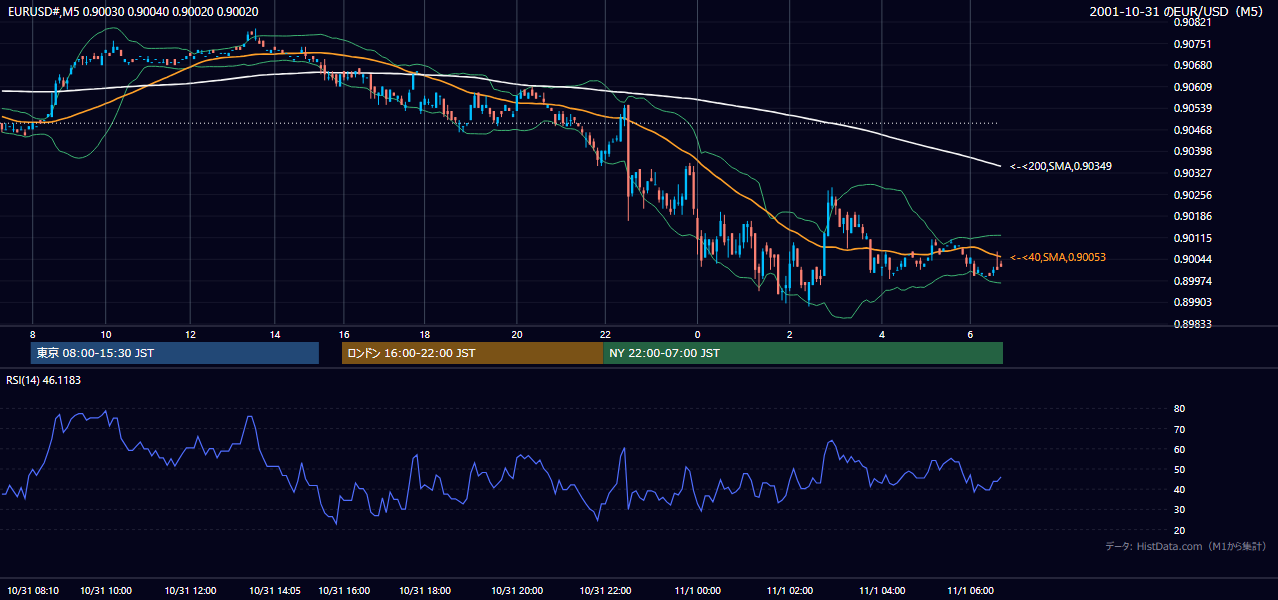This screenshot has width=1278, height=600.
Task: Click the 200 SMA 0.90349 label
Action: pyautogui.click(x=1059, y=166)
